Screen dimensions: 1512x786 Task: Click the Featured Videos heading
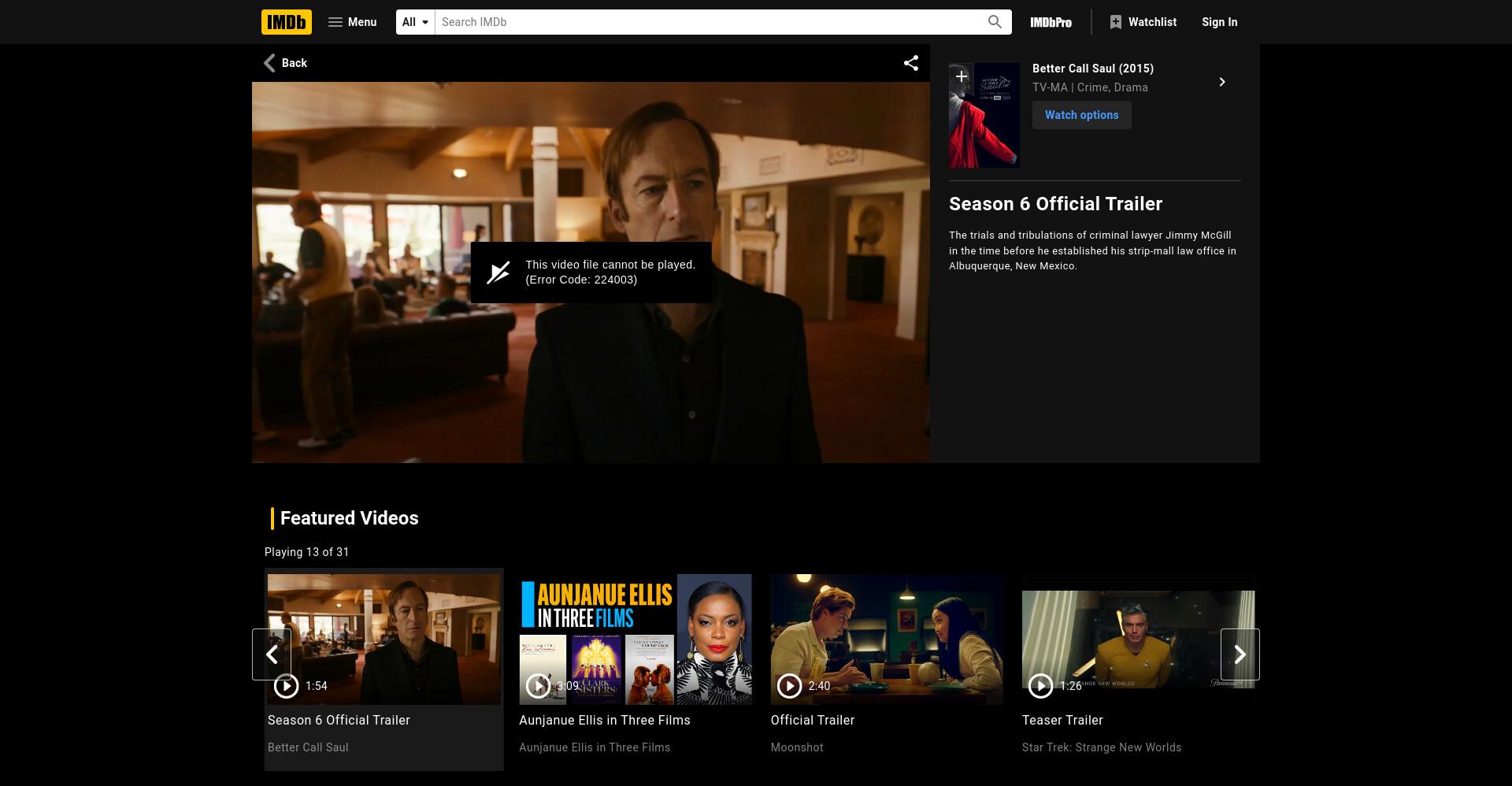pos(350,518)
